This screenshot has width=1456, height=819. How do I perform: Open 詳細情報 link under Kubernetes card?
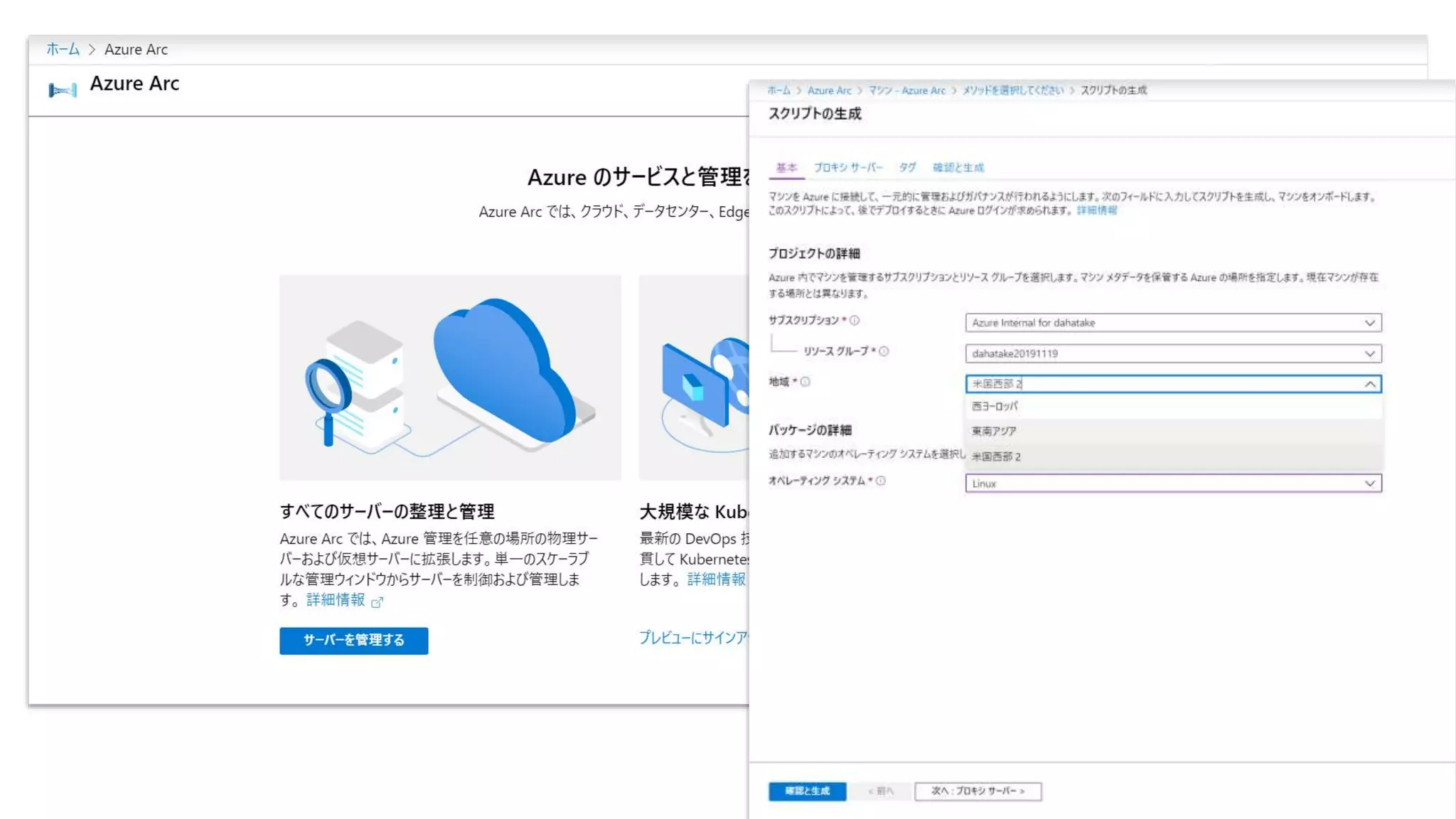point(717,579)
